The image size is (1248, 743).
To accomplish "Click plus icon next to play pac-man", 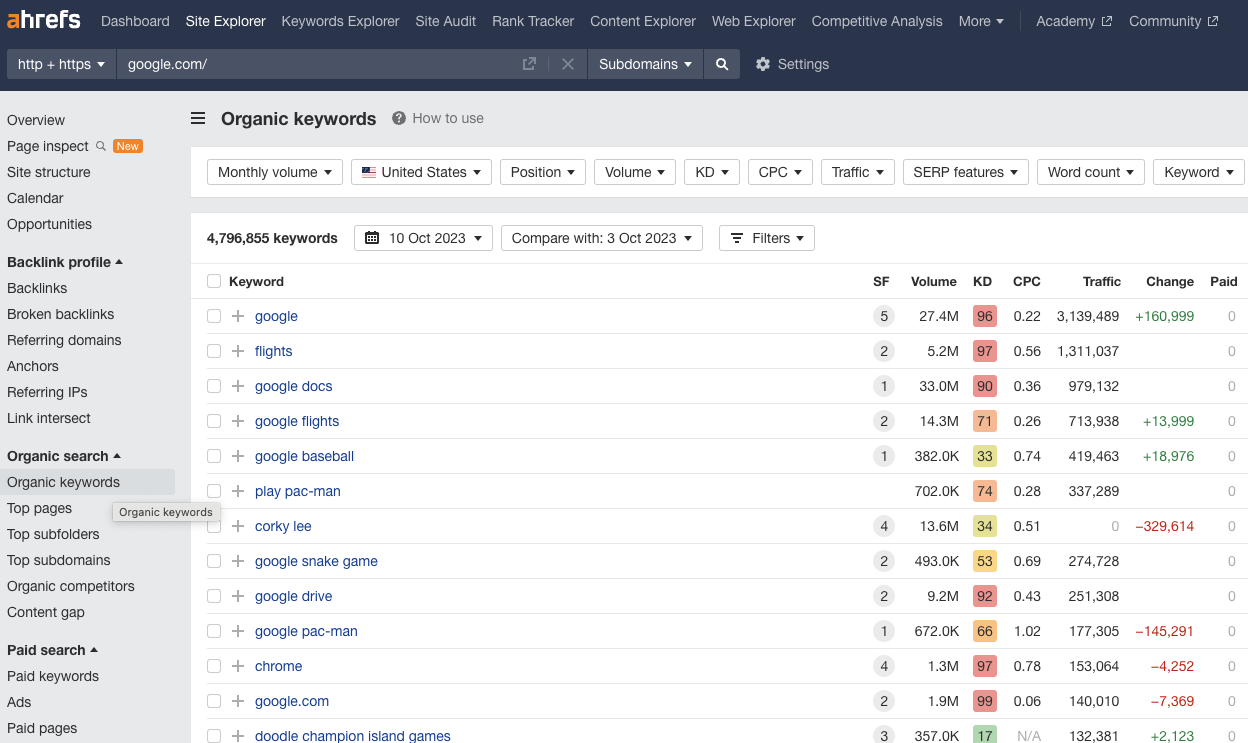I will (x=238, y=491).
